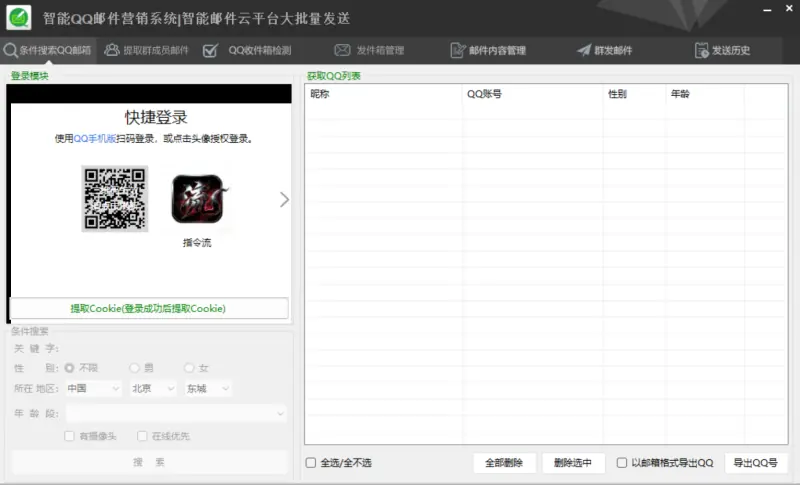
Task: Click the 年龄 column header
Action: 705,94
